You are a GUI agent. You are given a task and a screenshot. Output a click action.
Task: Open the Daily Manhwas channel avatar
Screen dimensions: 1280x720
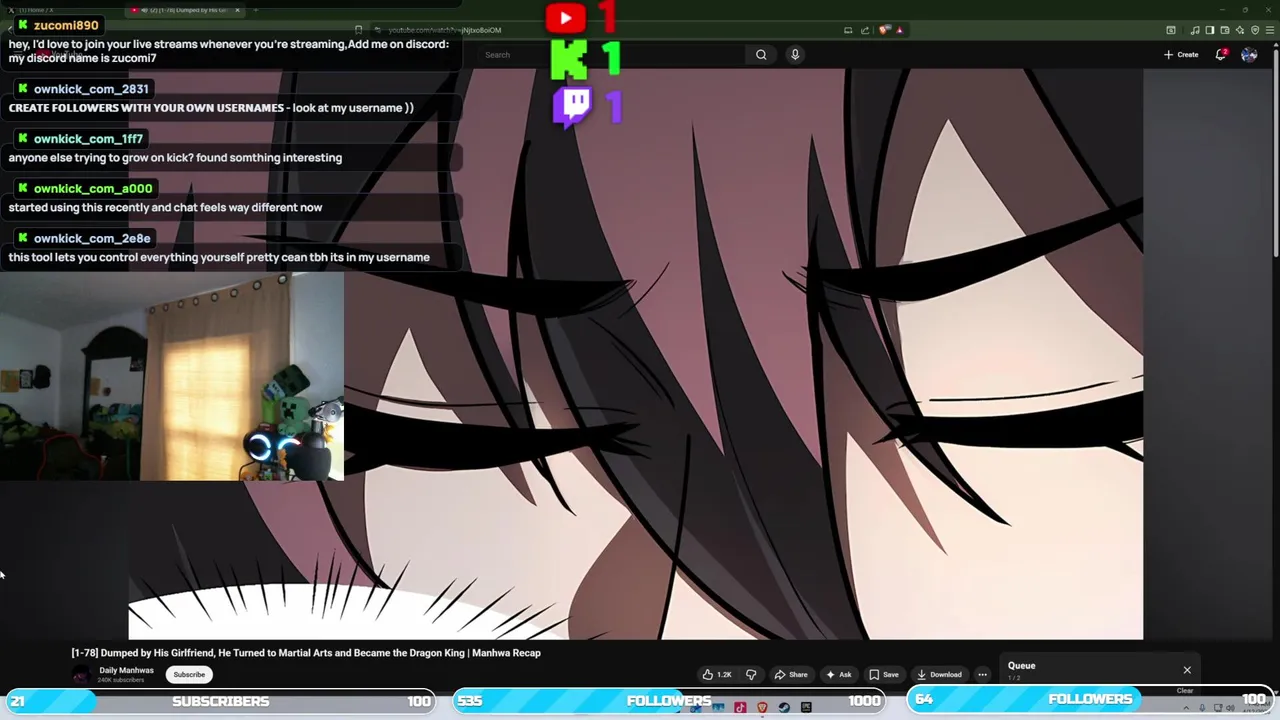[81, 675]
